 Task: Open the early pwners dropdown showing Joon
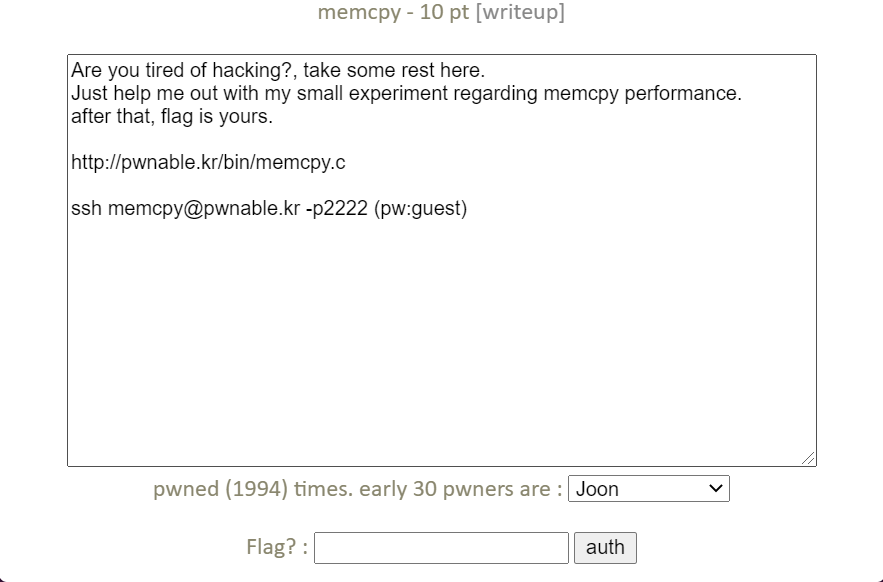pyautogui.click(x=649, y=488)
